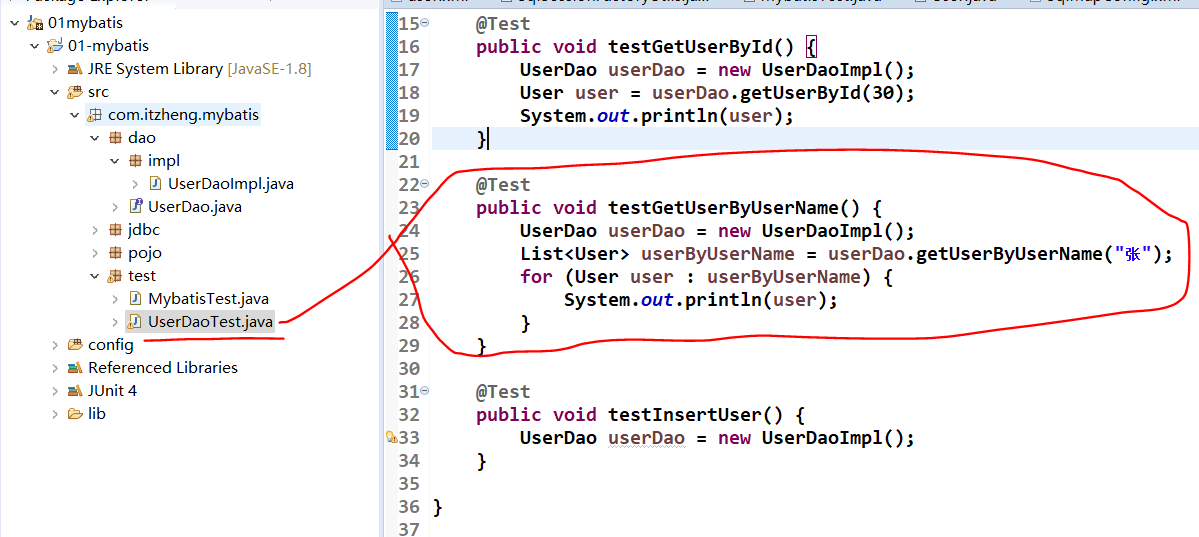
Task: Fold the method at line 15
Action: [x=425, y=23]
